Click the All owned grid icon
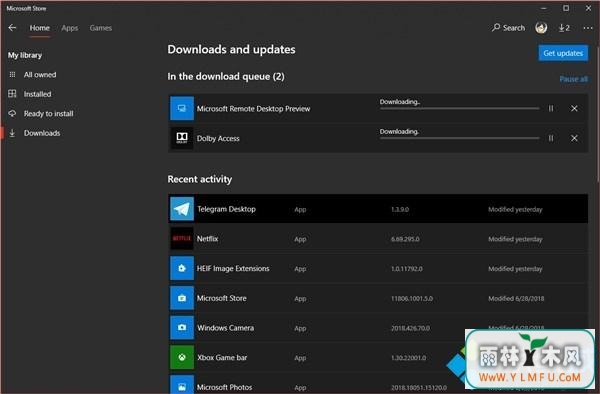Screen dimensions: 600x394 [12, 75]
